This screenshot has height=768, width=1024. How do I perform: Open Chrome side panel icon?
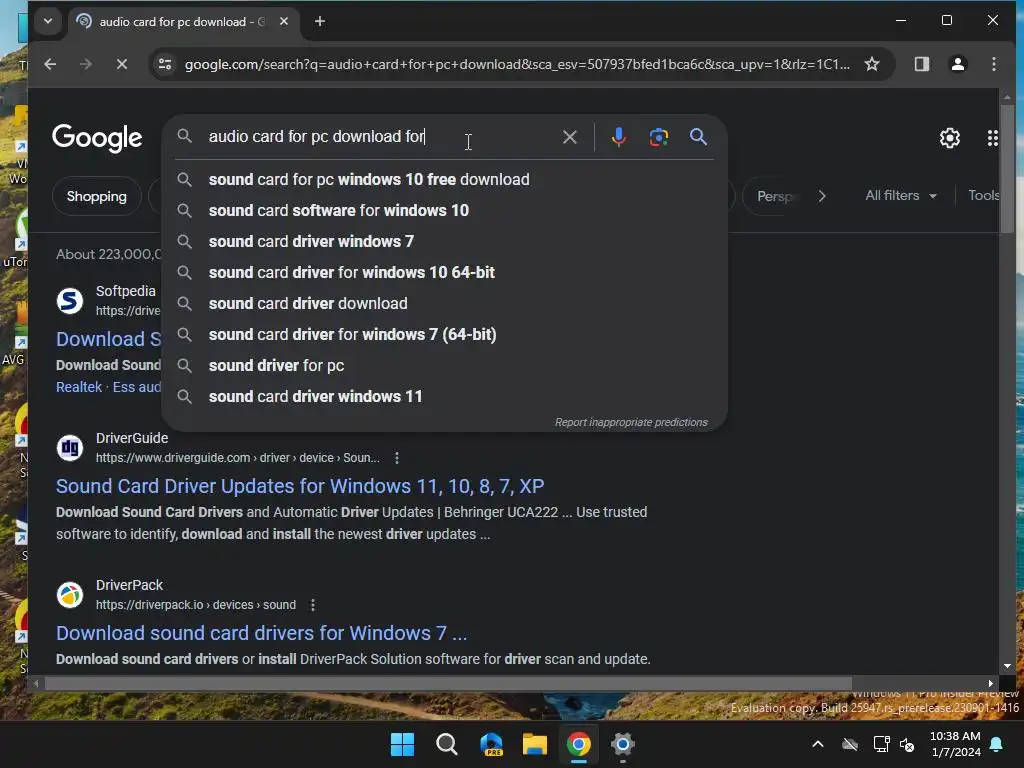[921, 64]
